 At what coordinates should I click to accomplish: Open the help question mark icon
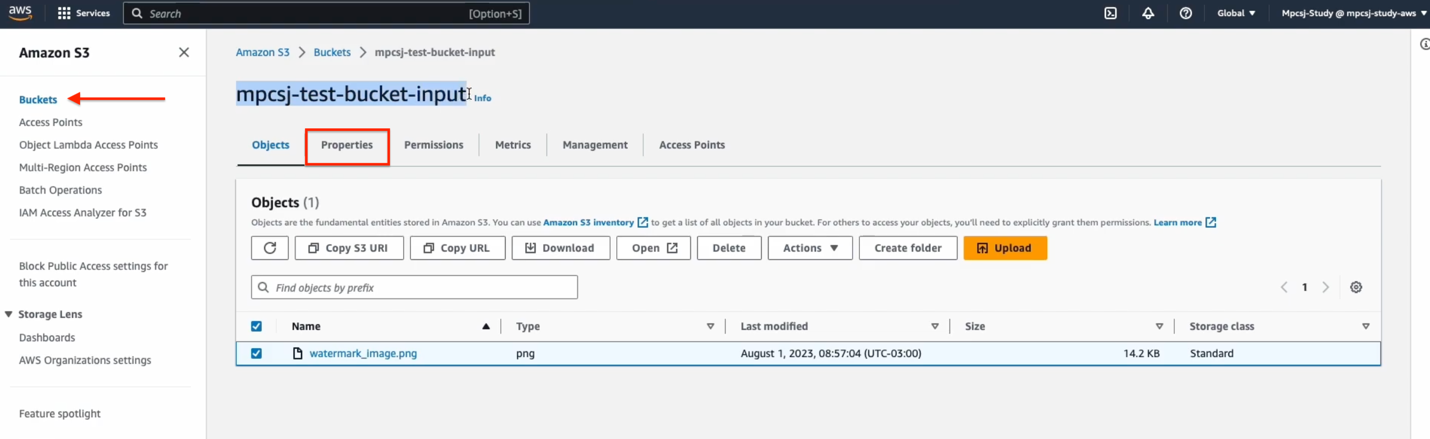coord(1185,13)
